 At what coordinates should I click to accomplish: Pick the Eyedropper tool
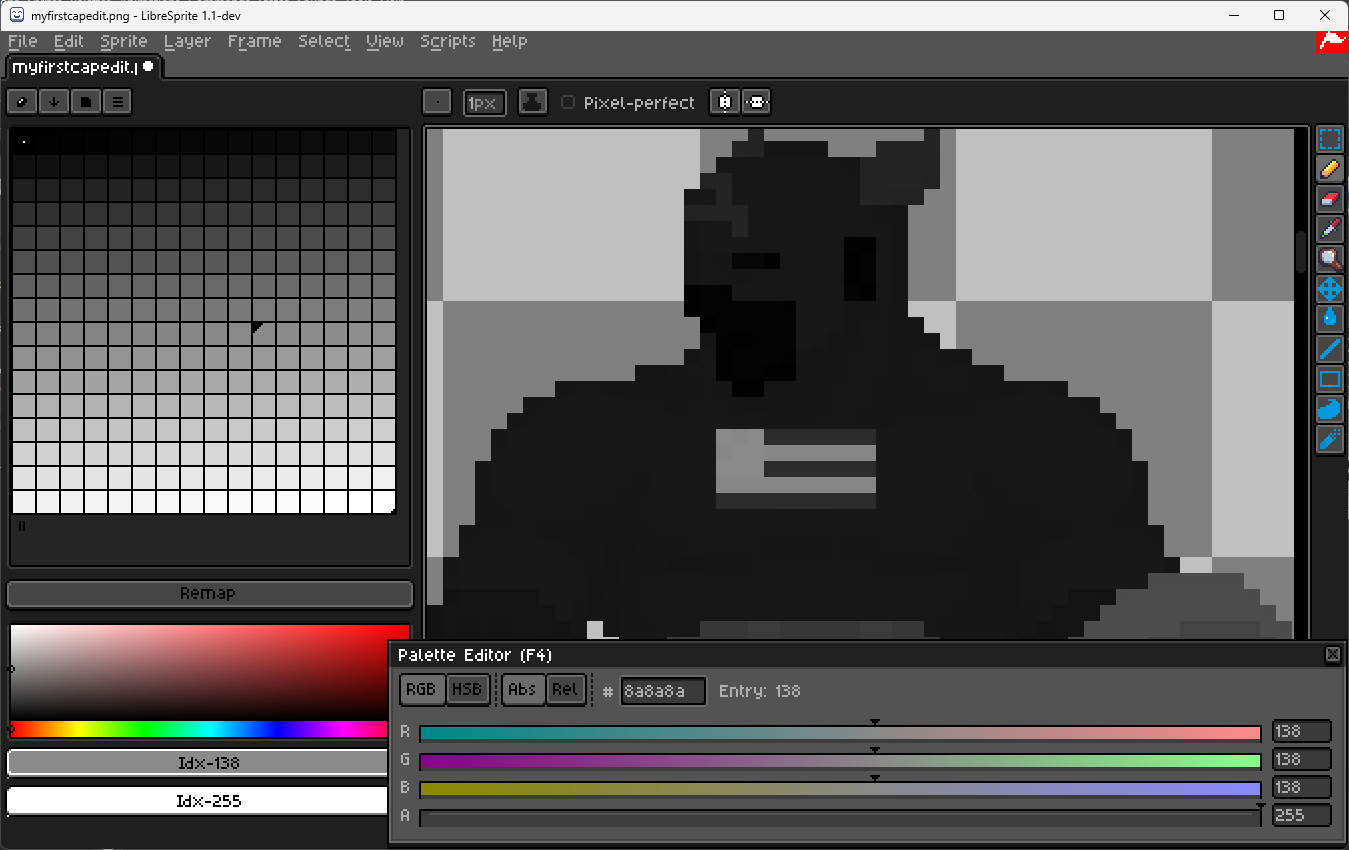point(1329,229)
